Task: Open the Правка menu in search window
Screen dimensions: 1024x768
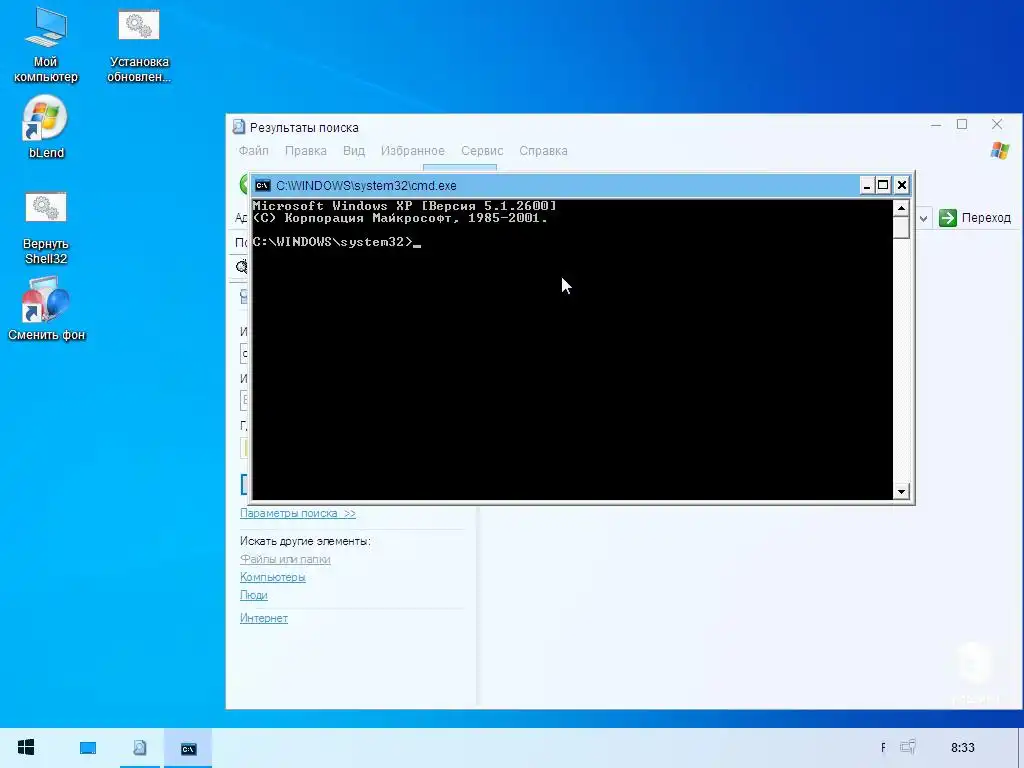Action: (x=306, y=151)
